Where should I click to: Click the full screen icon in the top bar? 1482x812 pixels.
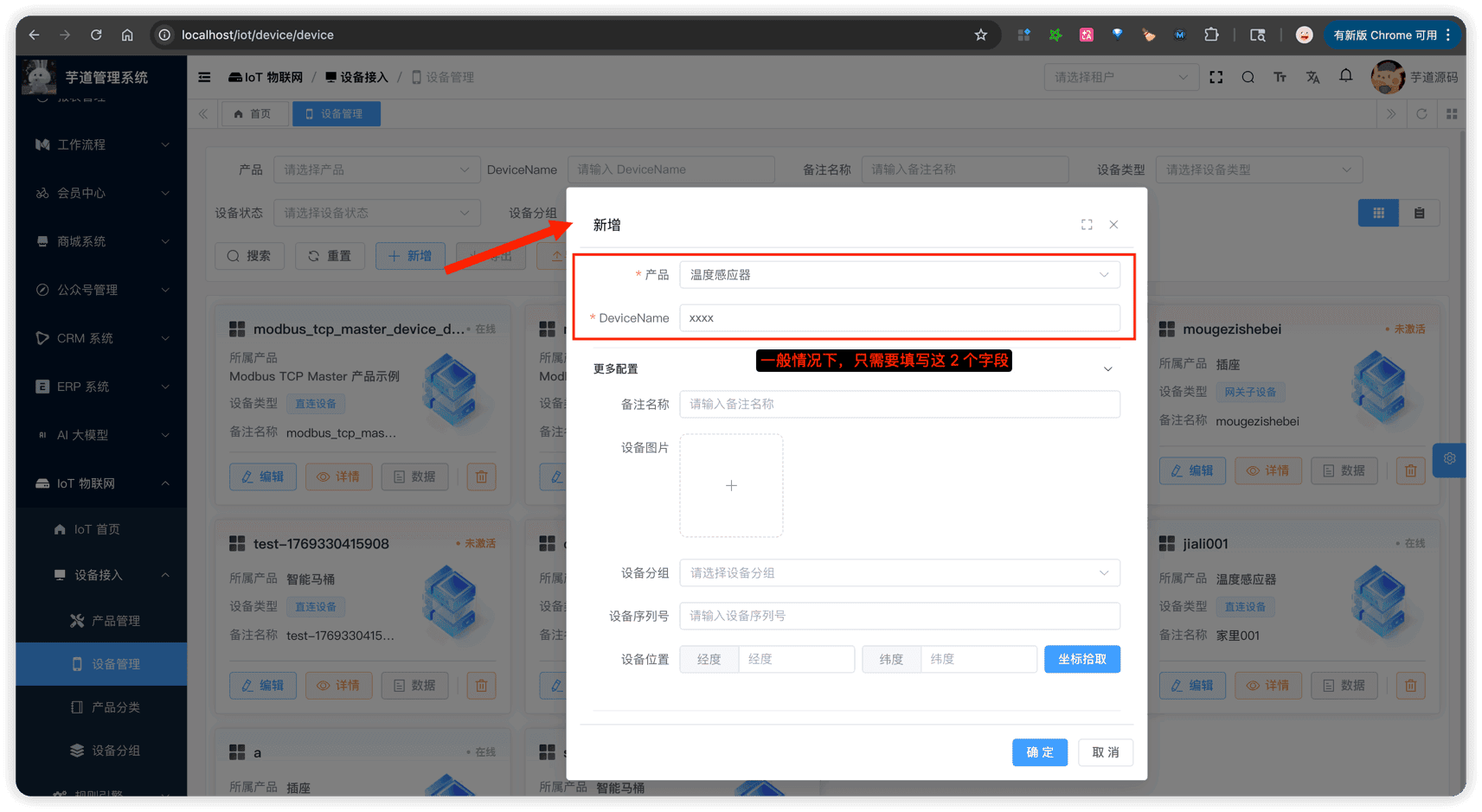pyautogui.click(x=1216, y=77)
